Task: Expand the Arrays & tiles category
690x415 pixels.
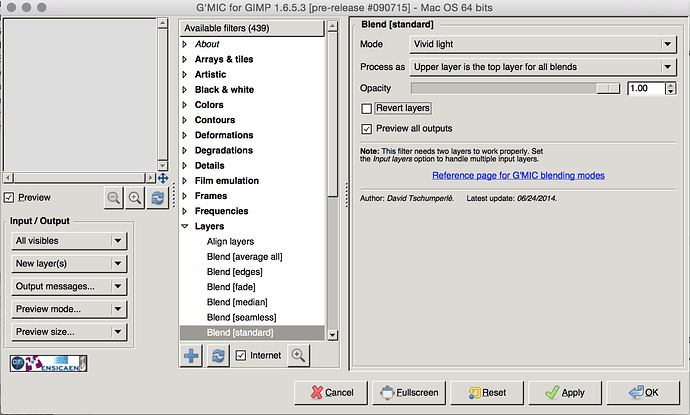Action: 185,59
